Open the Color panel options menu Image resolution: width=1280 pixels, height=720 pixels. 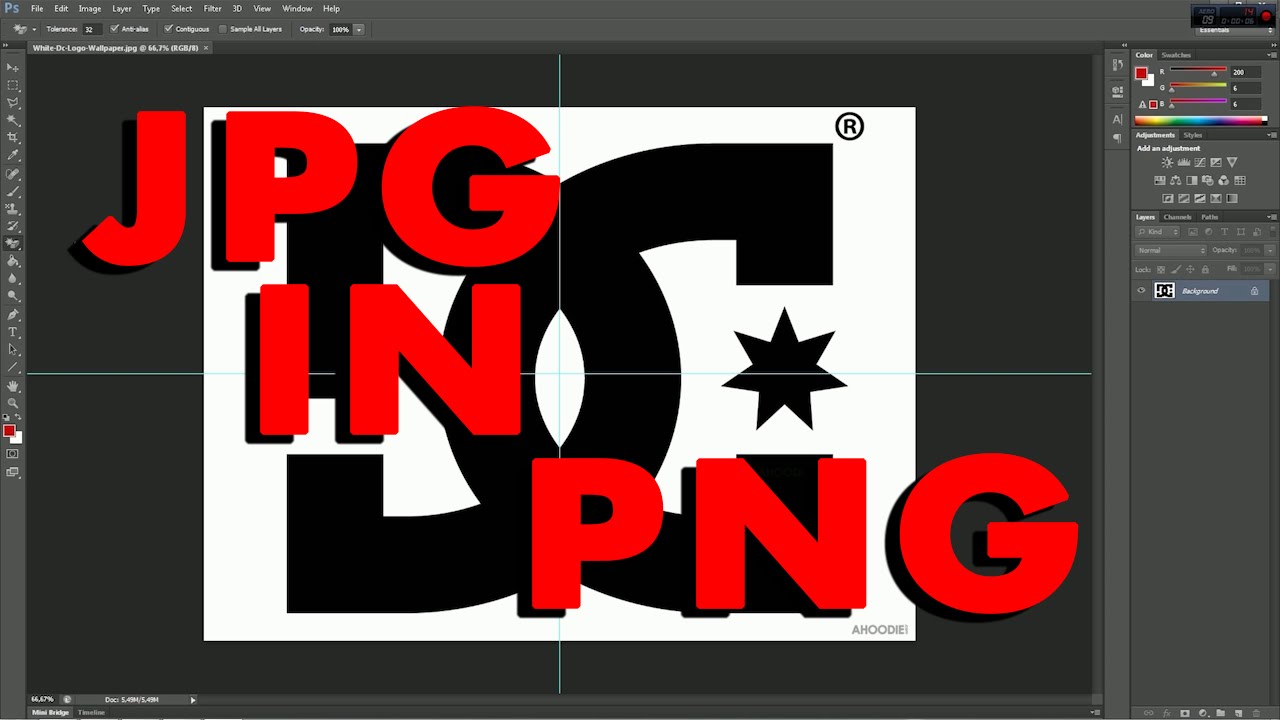tap(1271, 55)
